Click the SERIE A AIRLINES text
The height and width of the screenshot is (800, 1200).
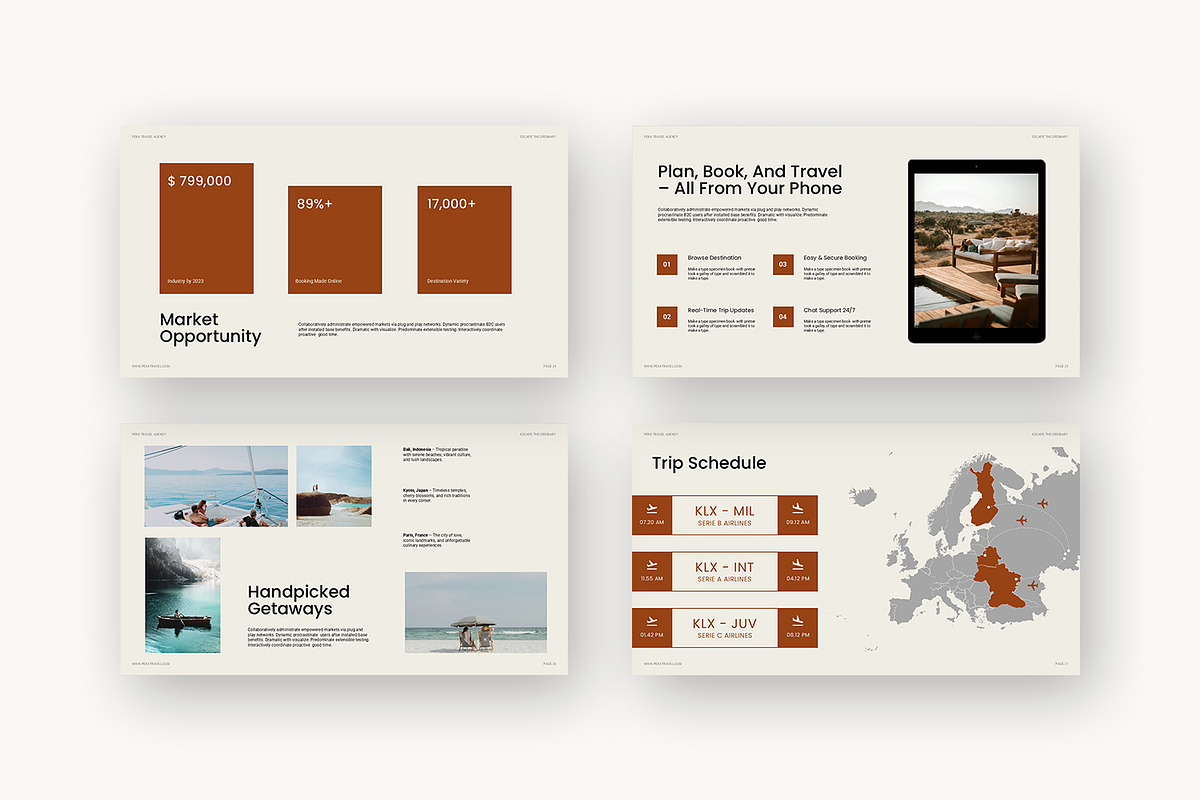725,579
